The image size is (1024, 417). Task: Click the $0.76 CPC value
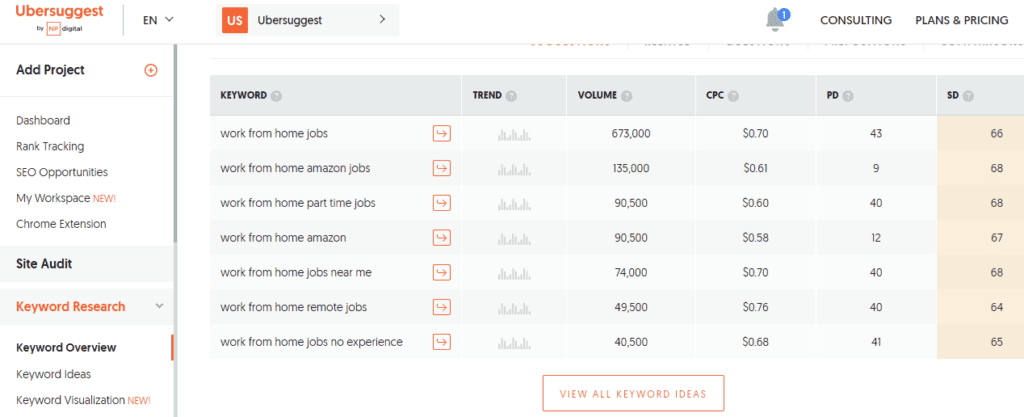tap(756, 307)
